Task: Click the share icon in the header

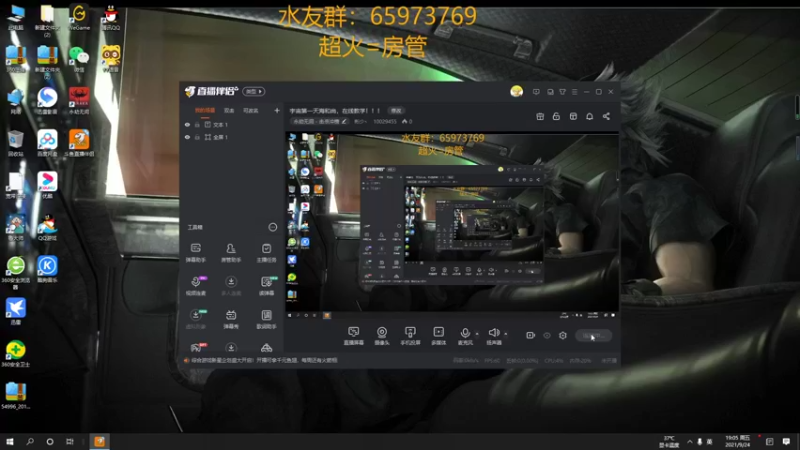Action: [606, 116]
